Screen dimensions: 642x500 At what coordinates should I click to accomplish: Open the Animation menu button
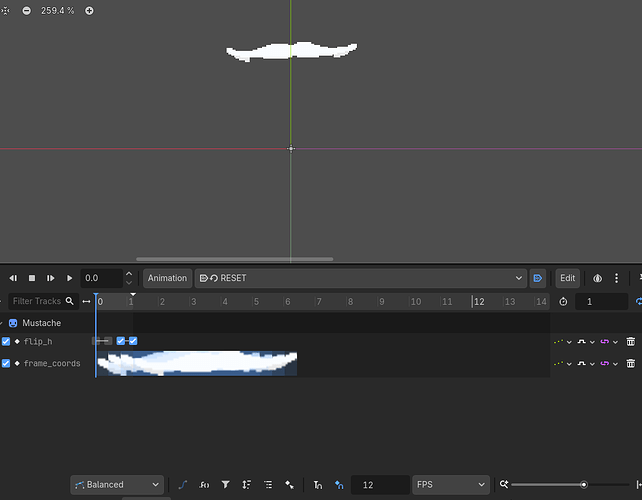click(167, 278)
